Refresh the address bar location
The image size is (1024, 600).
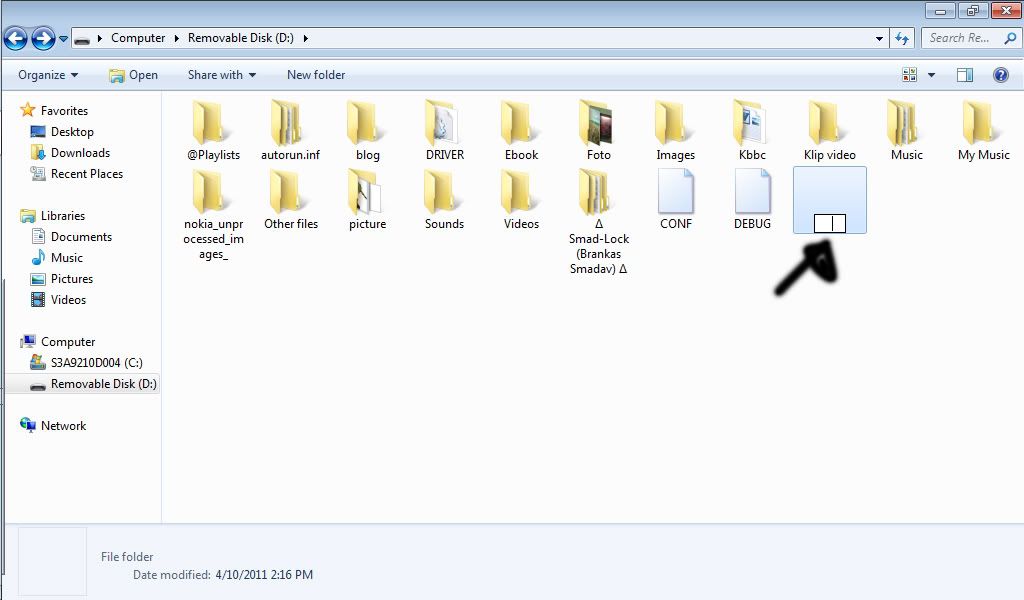(x=902, y=38)
